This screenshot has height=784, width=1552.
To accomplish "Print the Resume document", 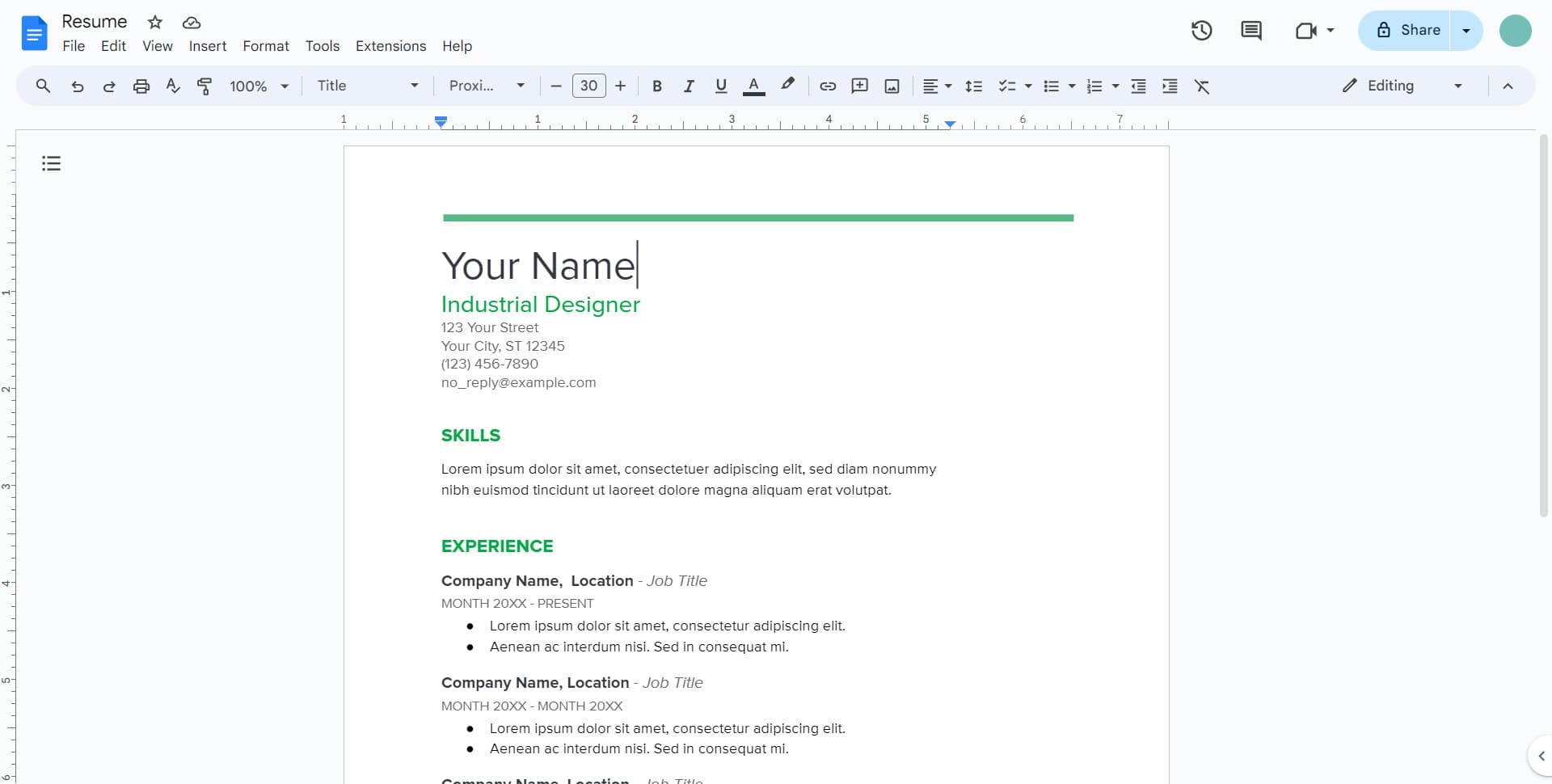I will click(141, 86).
